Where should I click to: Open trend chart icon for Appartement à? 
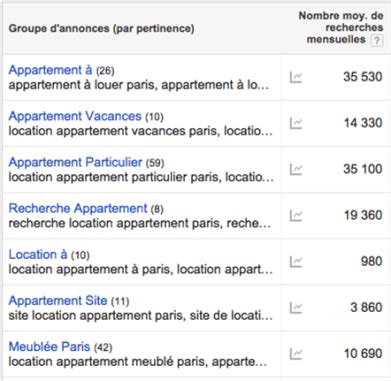(296, 77)
